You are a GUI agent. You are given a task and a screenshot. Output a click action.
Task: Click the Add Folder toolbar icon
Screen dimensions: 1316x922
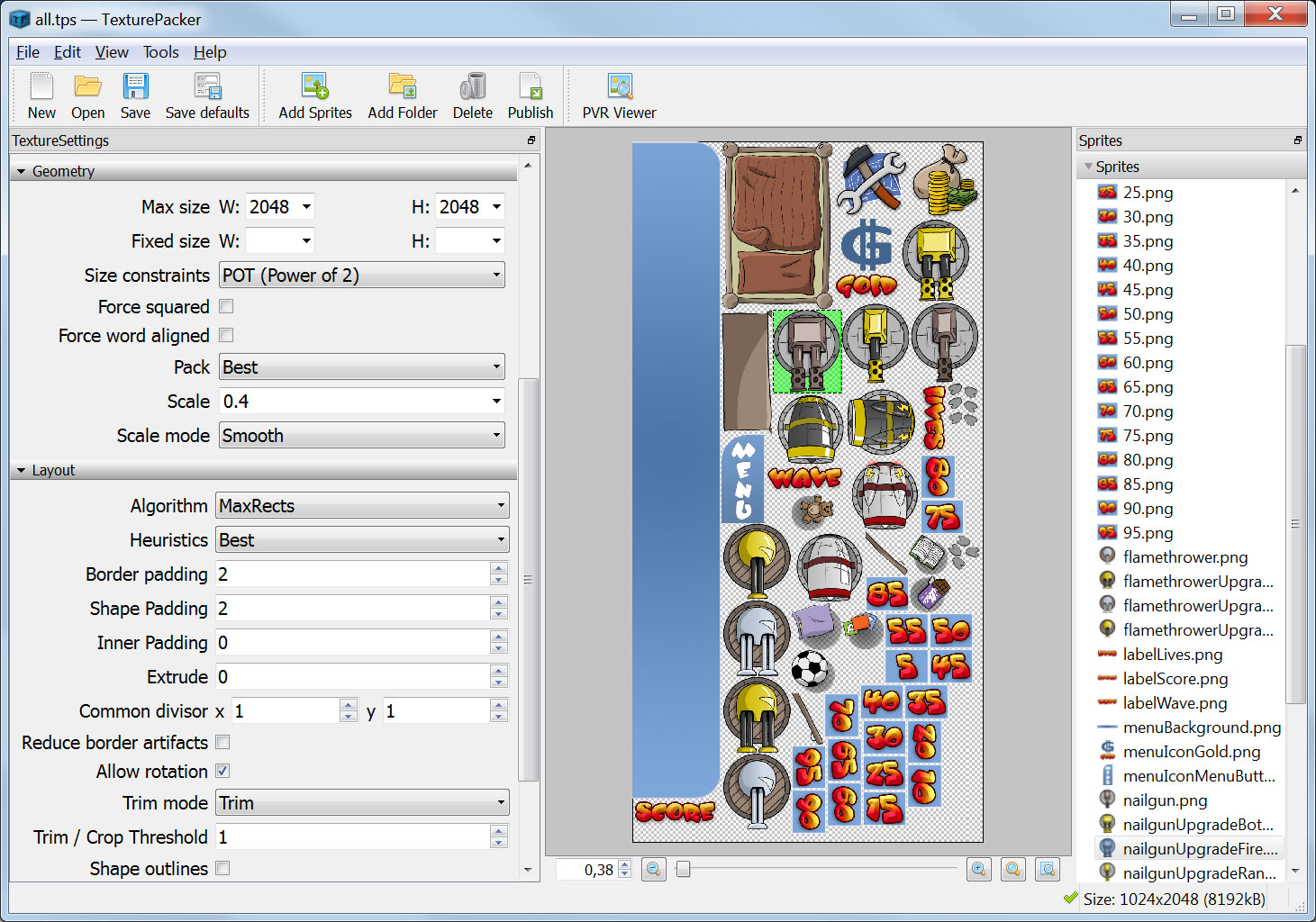click(402, 96)
